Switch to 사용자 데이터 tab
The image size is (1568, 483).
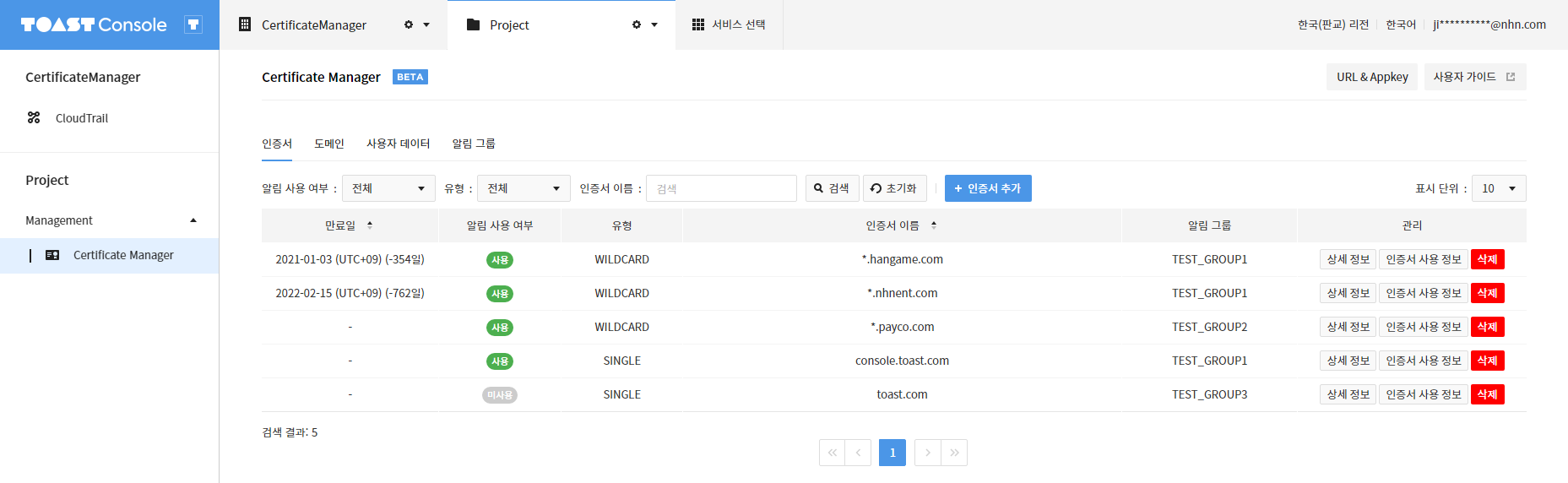(399, 144)
